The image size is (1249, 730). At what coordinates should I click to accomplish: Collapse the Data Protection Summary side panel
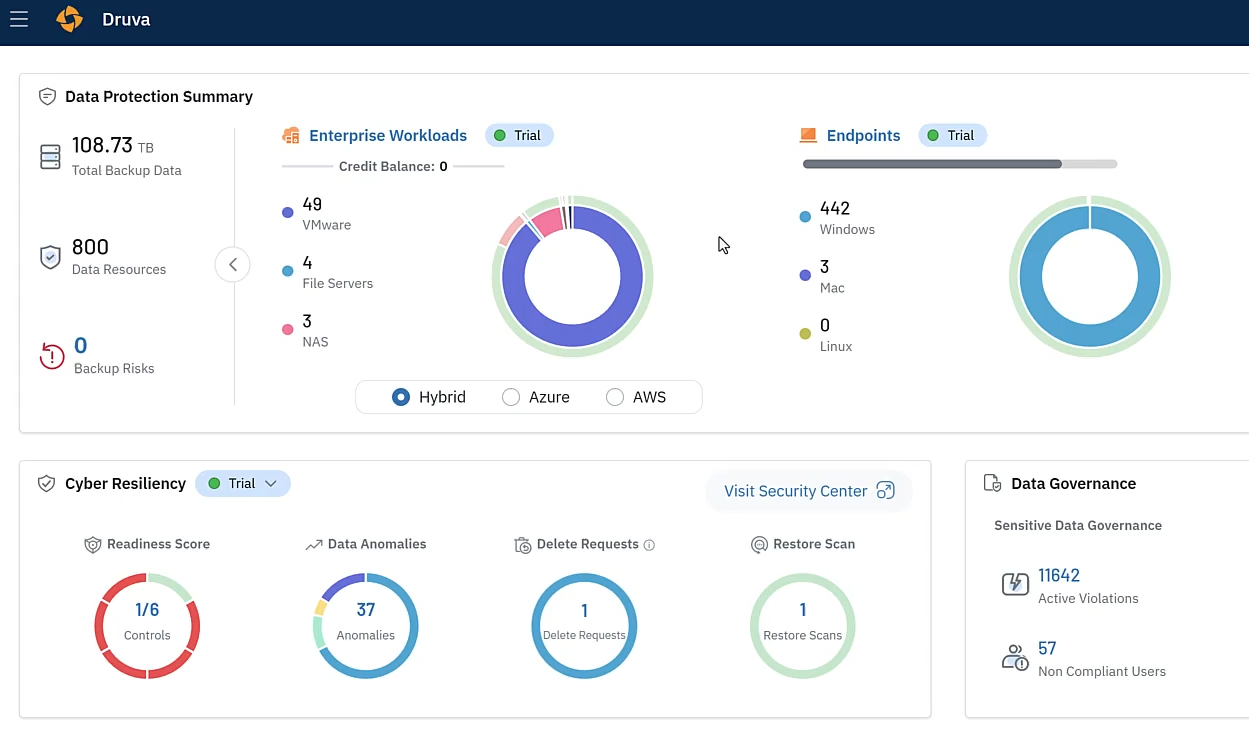click(232, 264)
